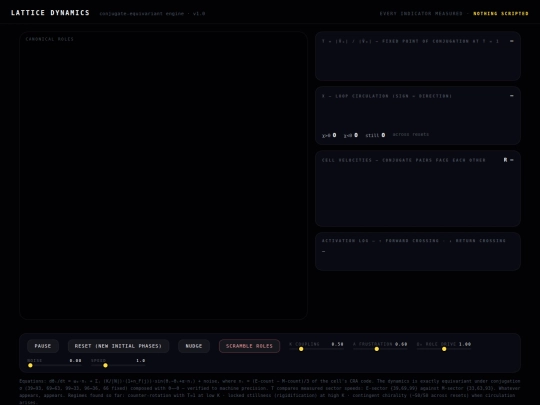Click the 'still 0' counter
This screenshot has width=540, height=405.
[375, 135]
